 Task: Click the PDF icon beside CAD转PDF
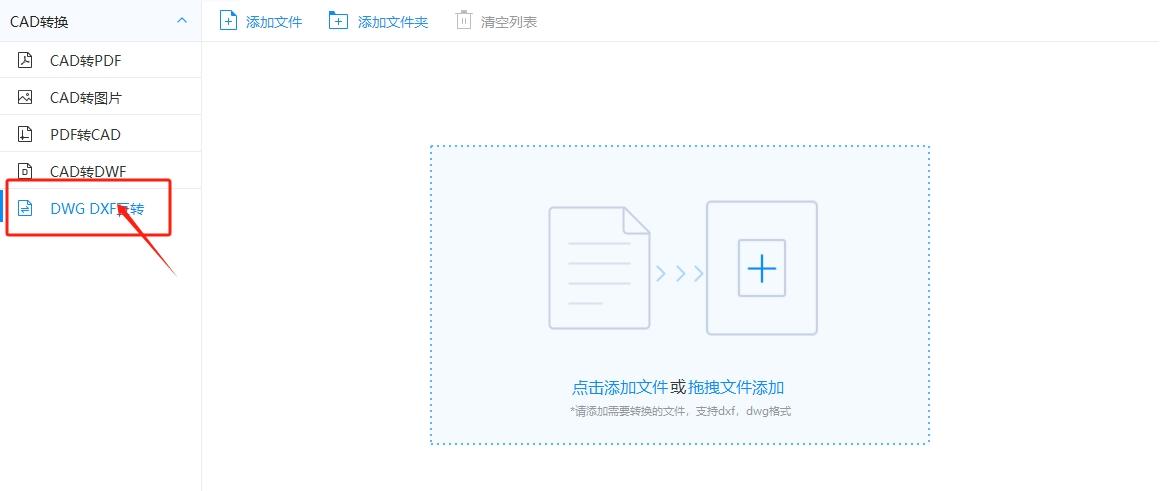point(25,60)
